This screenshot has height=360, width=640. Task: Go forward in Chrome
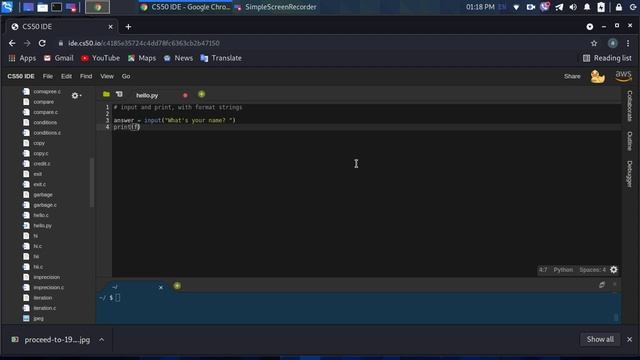tap(27, 43)
